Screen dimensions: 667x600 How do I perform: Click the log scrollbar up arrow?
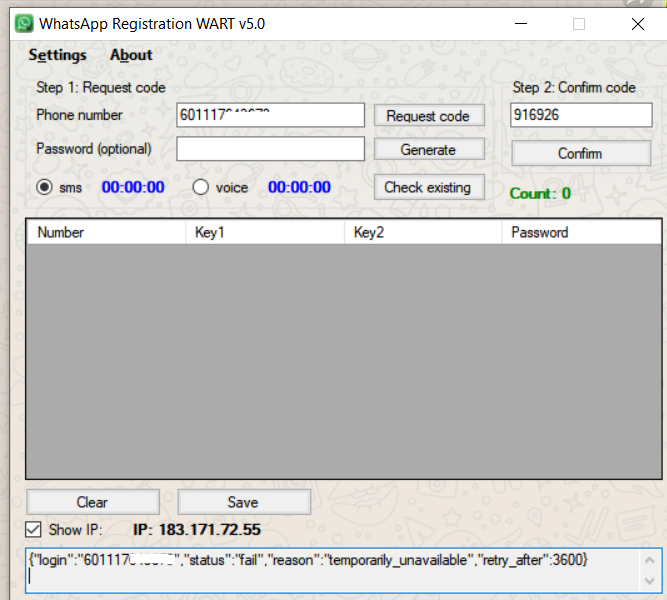(650, 560)
